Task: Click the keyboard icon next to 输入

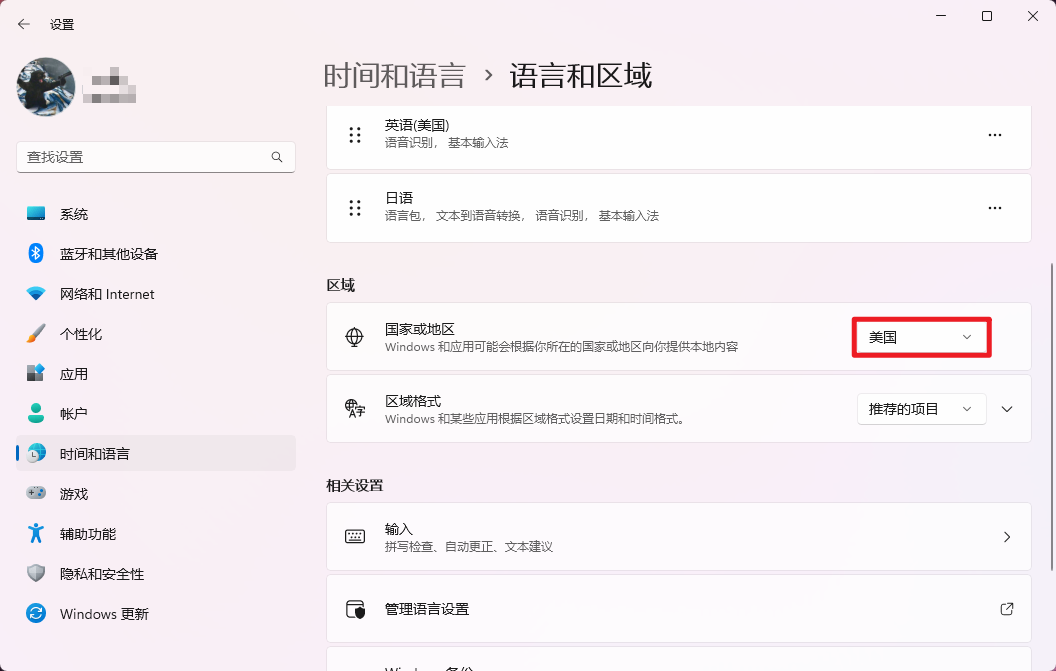Action: click(355, 537)
